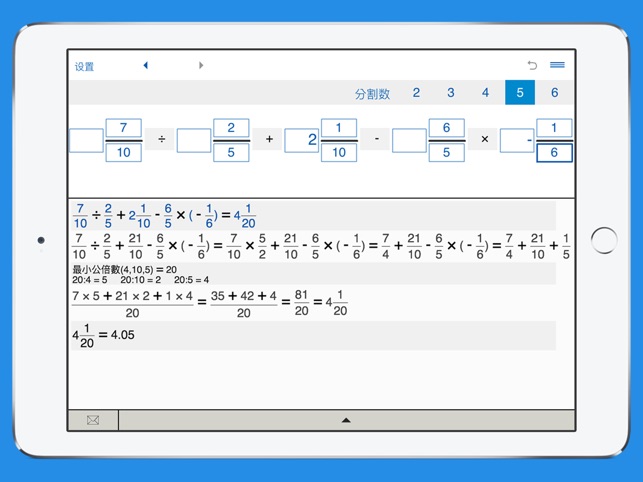Click the 分割数 label
This screenshot has width=643, height=482.
372,94
